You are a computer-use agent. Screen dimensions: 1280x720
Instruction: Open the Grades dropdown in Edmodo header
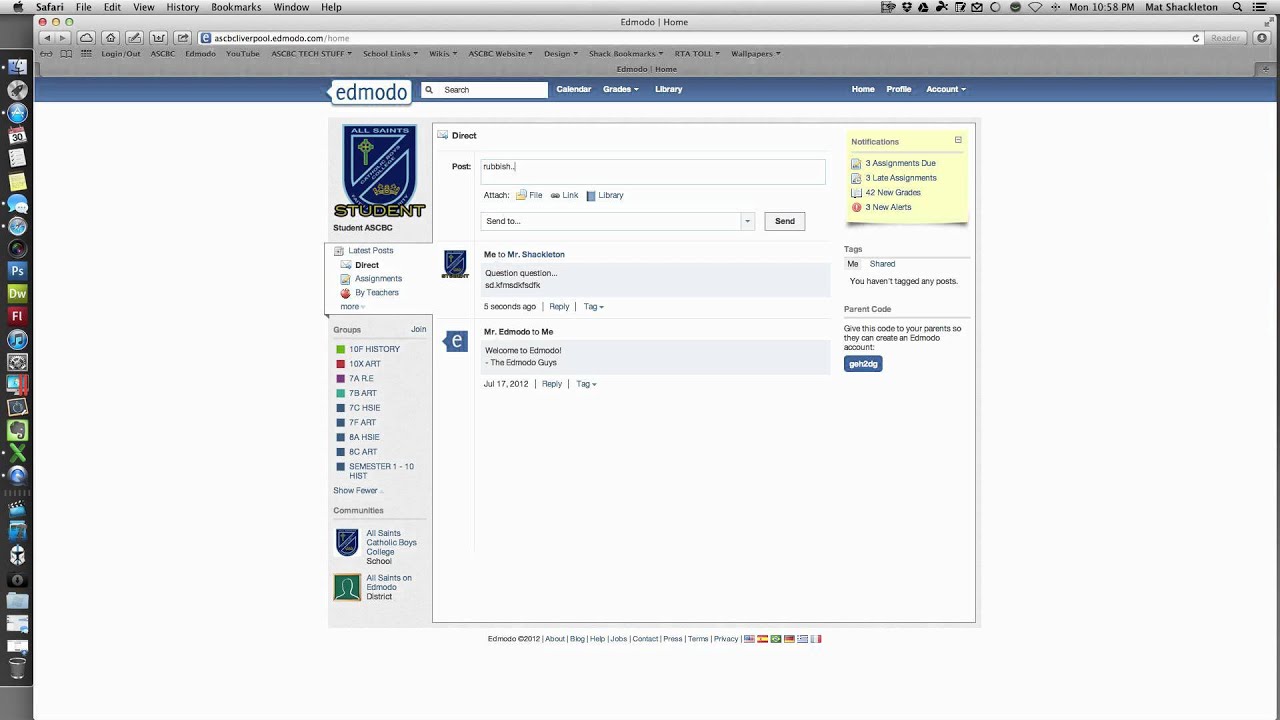(x=620, y=89)
